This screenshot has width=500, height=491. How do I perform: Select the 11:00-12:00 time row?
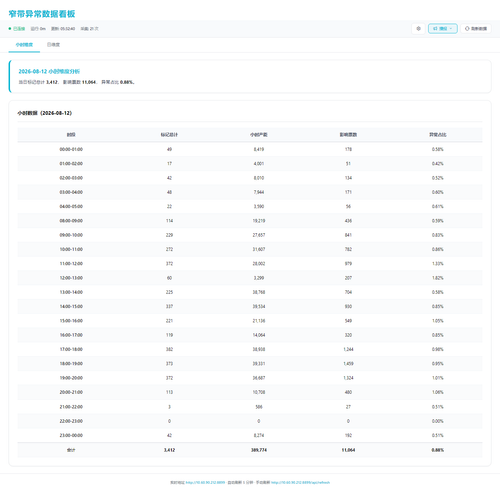point(250,264)
